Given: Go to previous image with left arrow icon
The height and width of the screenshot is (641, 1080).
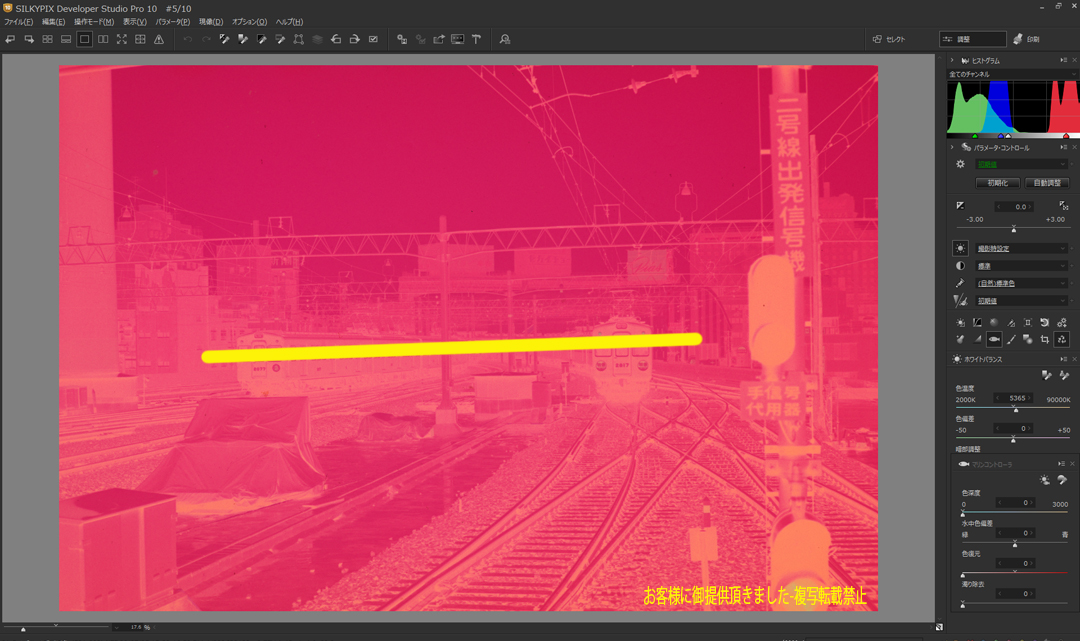Looking at the screenshot, I should pos(10,39).
